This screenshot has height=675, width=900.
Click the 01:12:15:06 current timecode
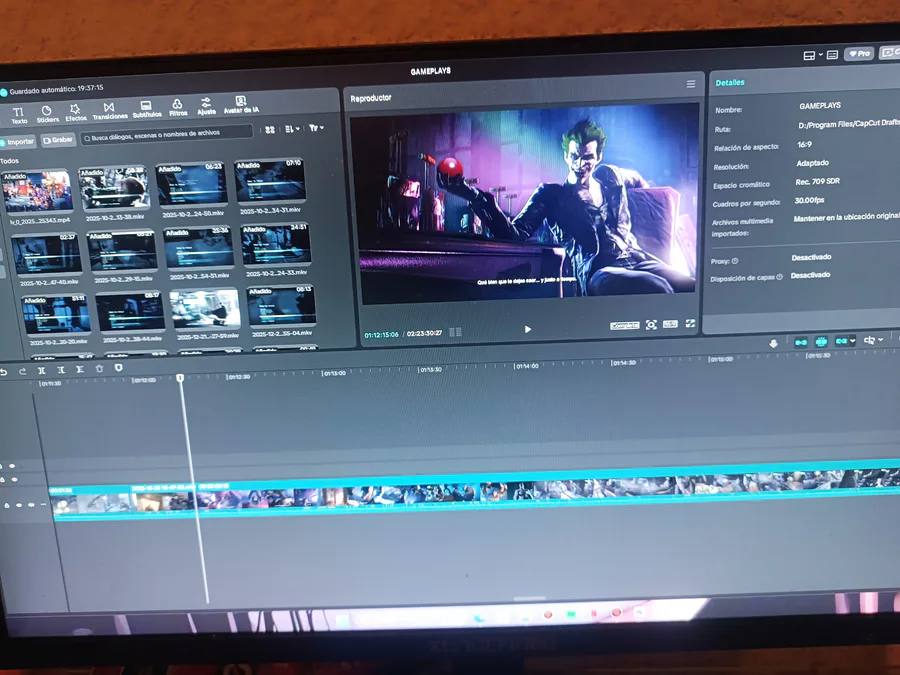381,335
